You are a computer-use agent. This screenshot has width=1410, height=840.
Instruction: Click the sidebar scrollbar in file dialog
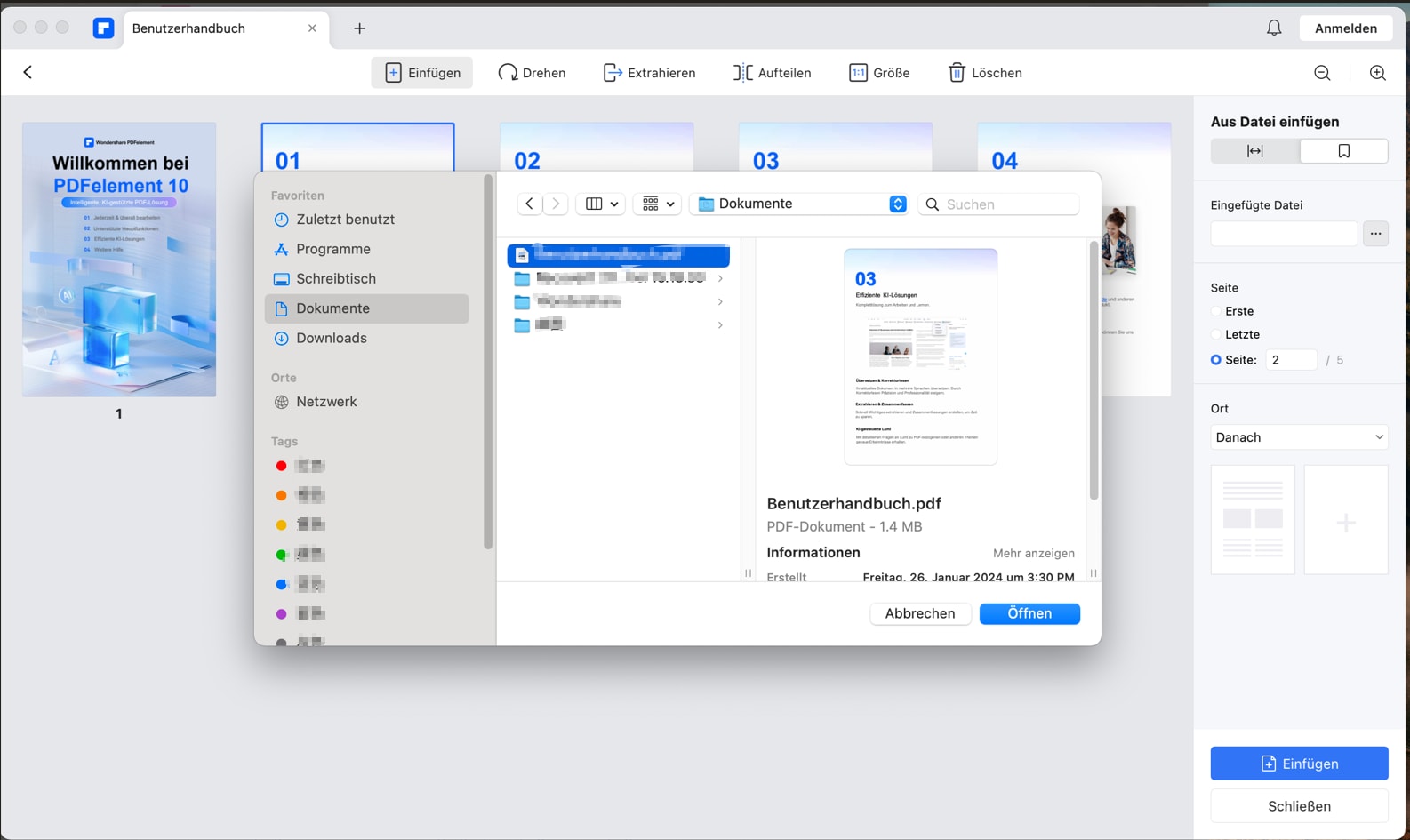[487, 363]
